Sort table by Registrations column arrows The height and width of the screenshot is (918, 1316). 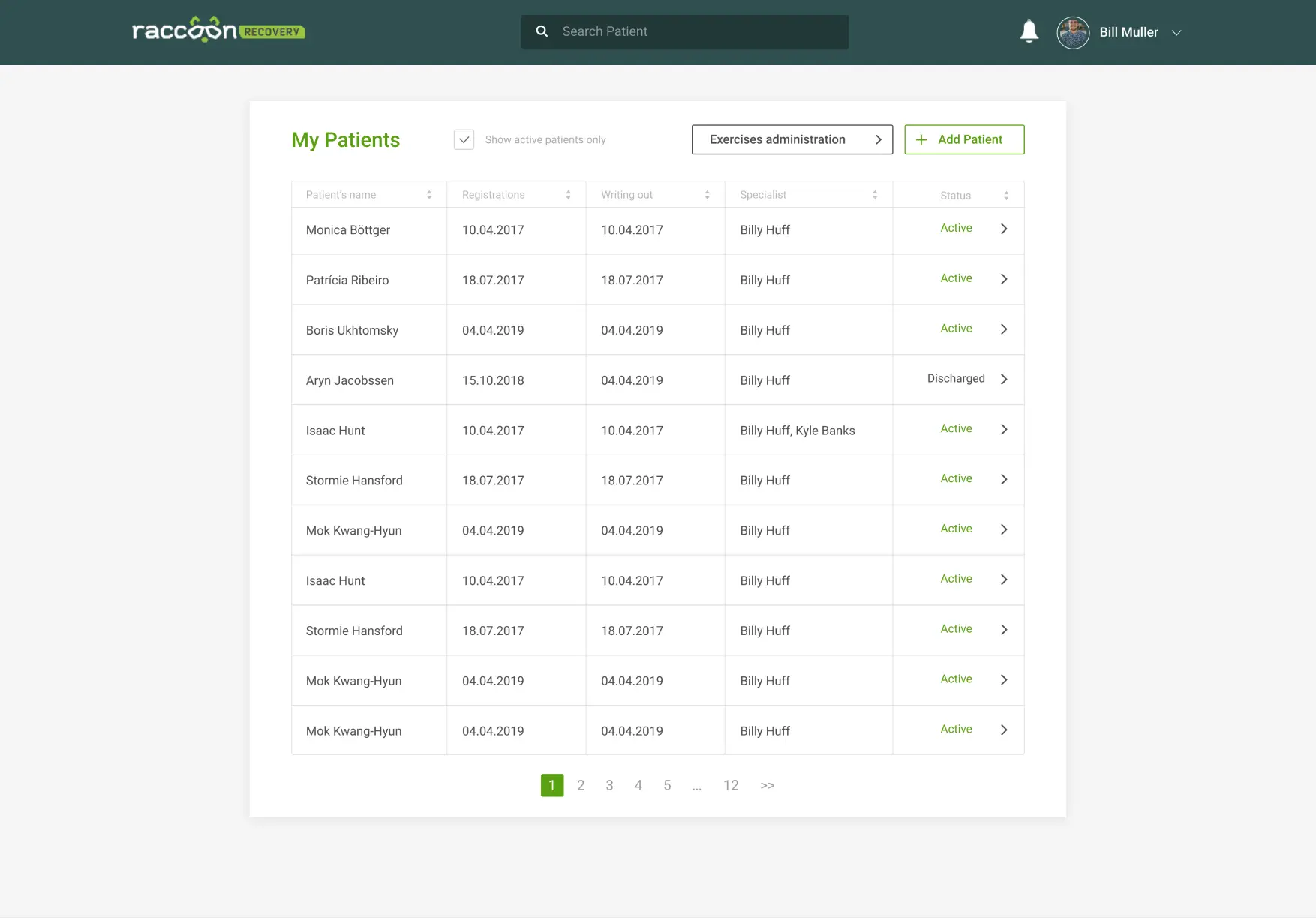click(x=568, y=195)
